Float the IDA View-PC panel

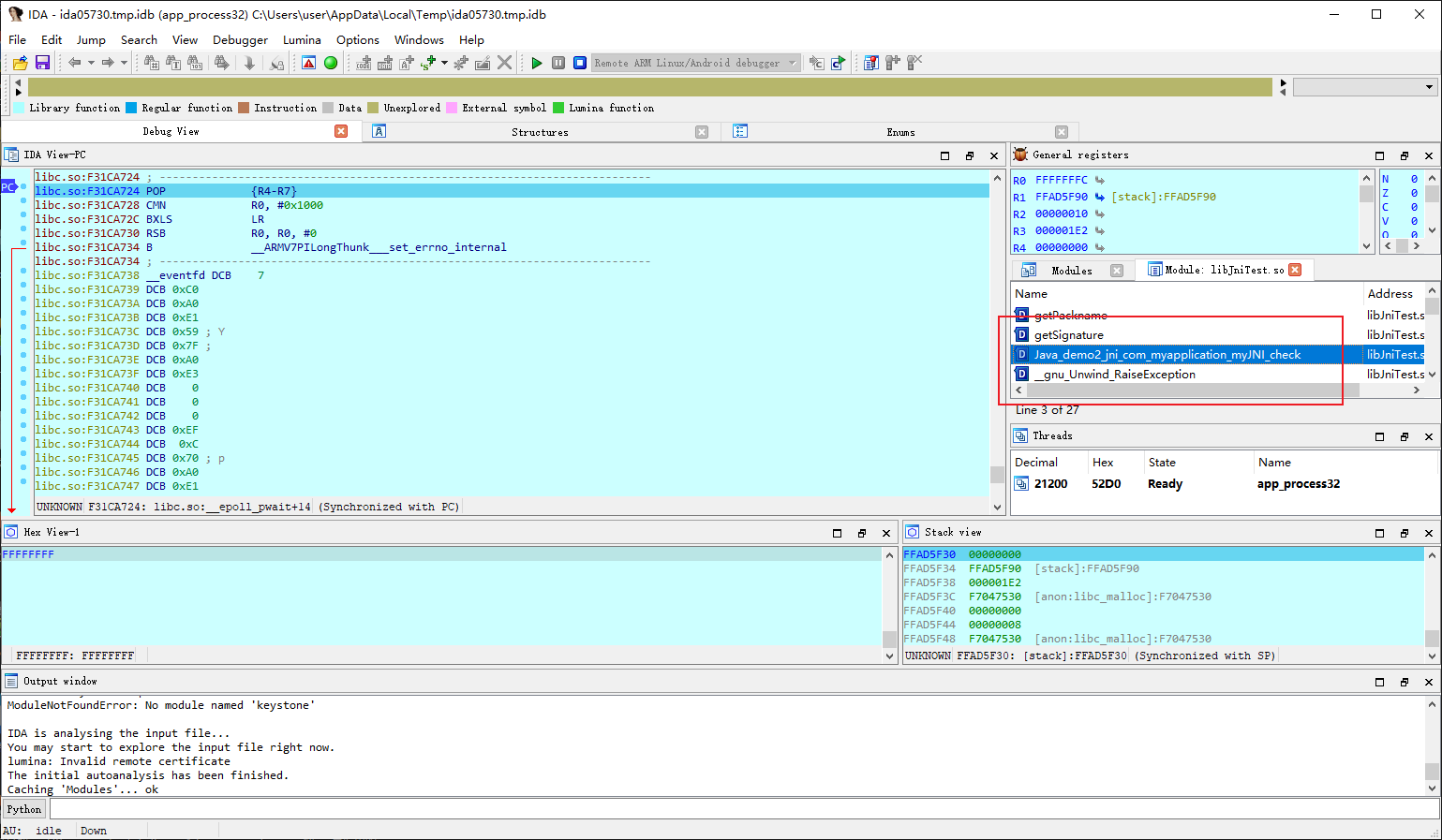point(970,155)
